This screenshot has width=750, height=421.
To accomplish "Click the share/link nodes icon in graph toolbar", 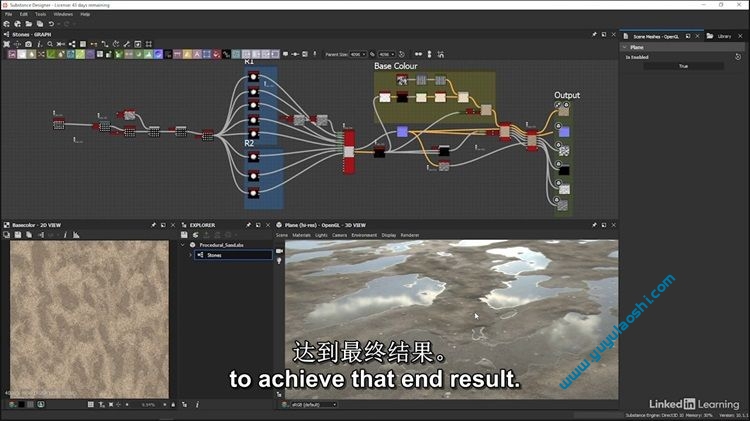I will click(72, 44).
